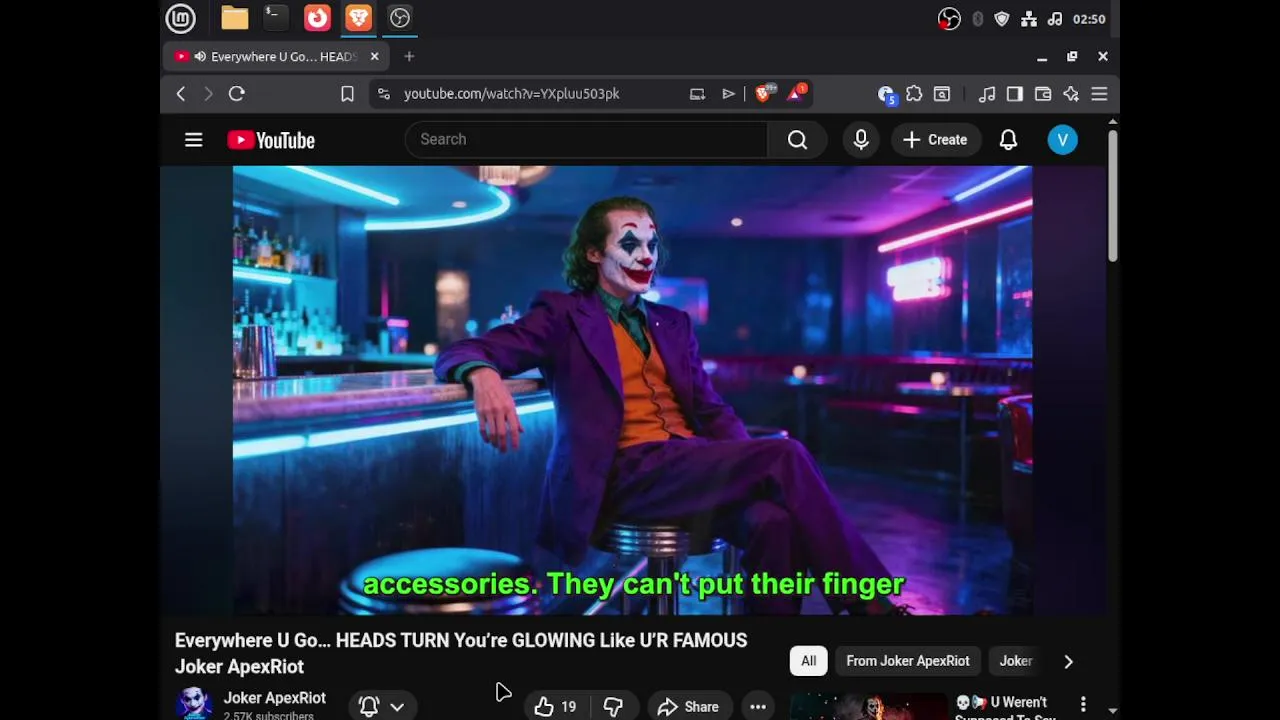Launch terminal from the taskbar
Image resolution: width=1280 pixels, height=720 pixels.
pos(275,18)
